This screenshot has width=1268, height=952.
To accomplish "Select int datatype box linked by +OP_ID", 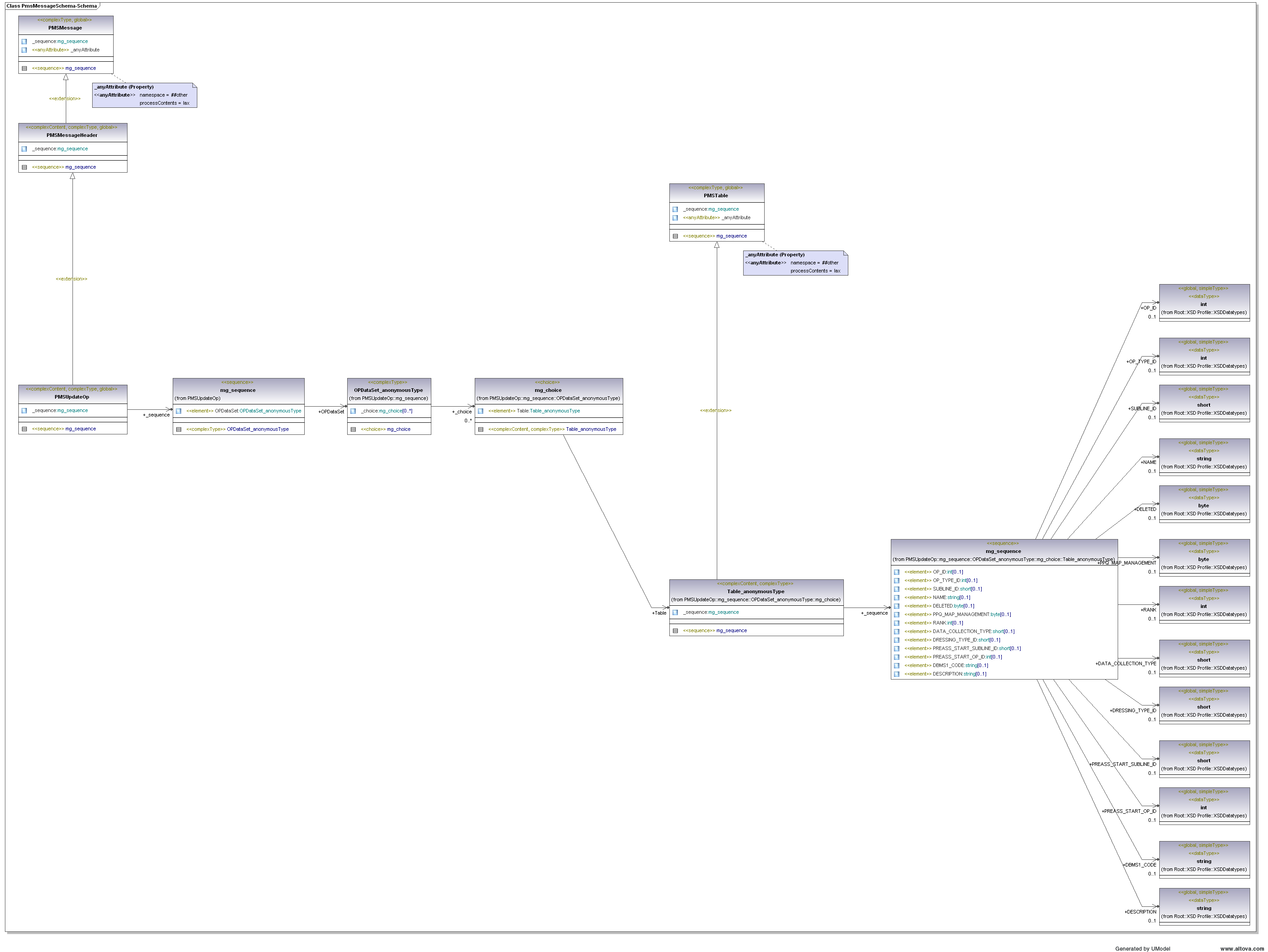I will (x=1204, y=302).
